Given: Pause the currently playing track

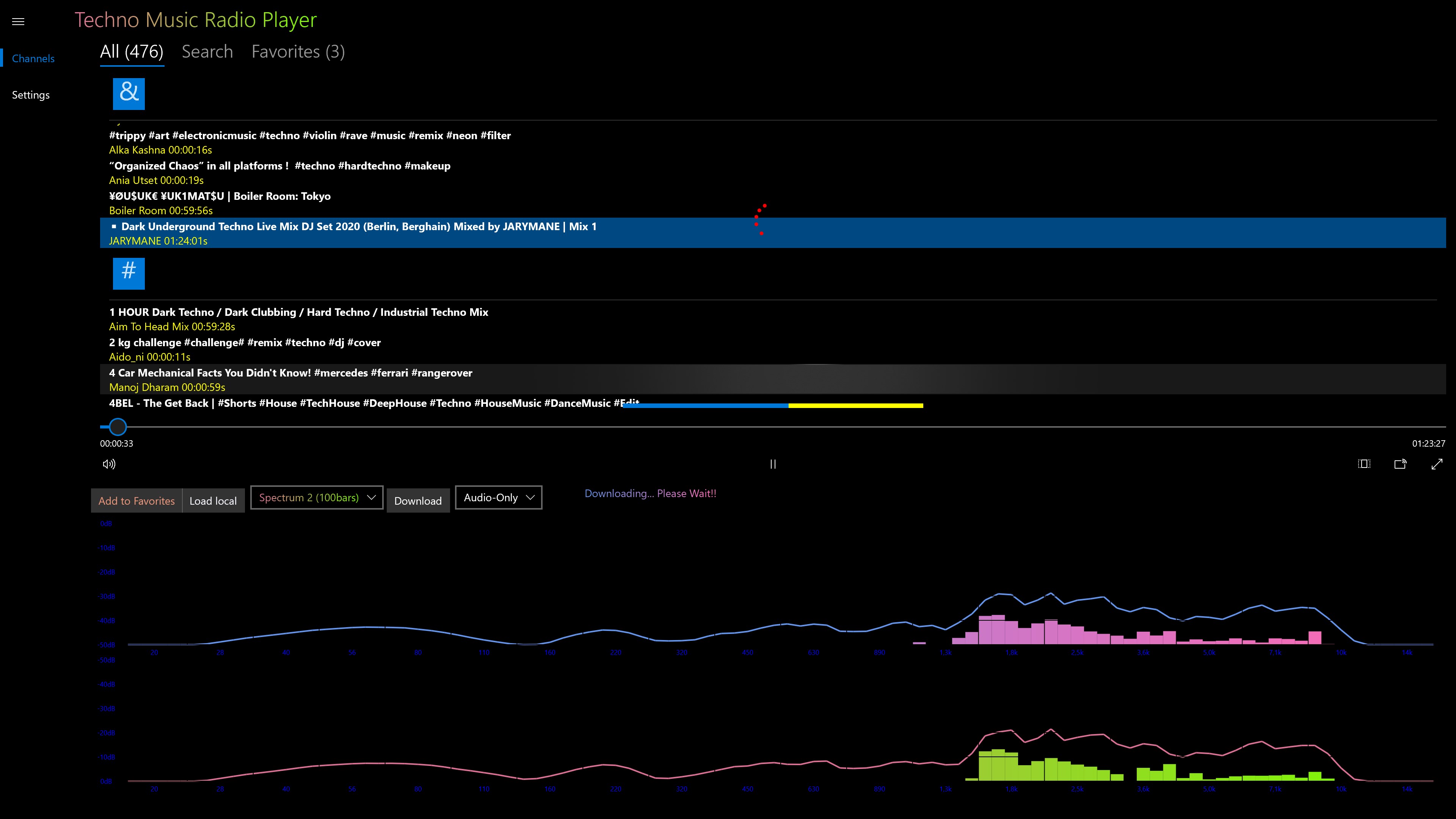Looking at the screenshot, I should [773, 464].
